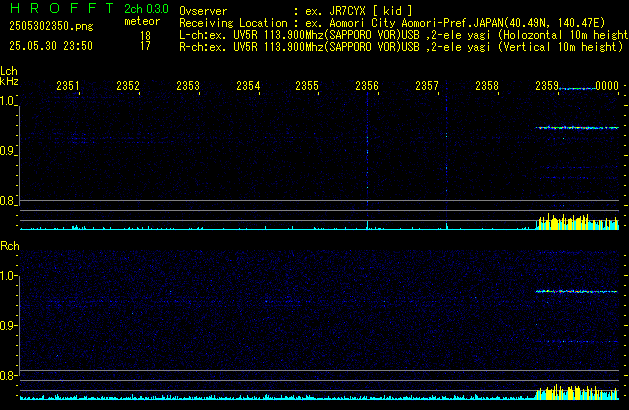
Task: Select the 2353 time marker
Action: (x=188, y=86)
